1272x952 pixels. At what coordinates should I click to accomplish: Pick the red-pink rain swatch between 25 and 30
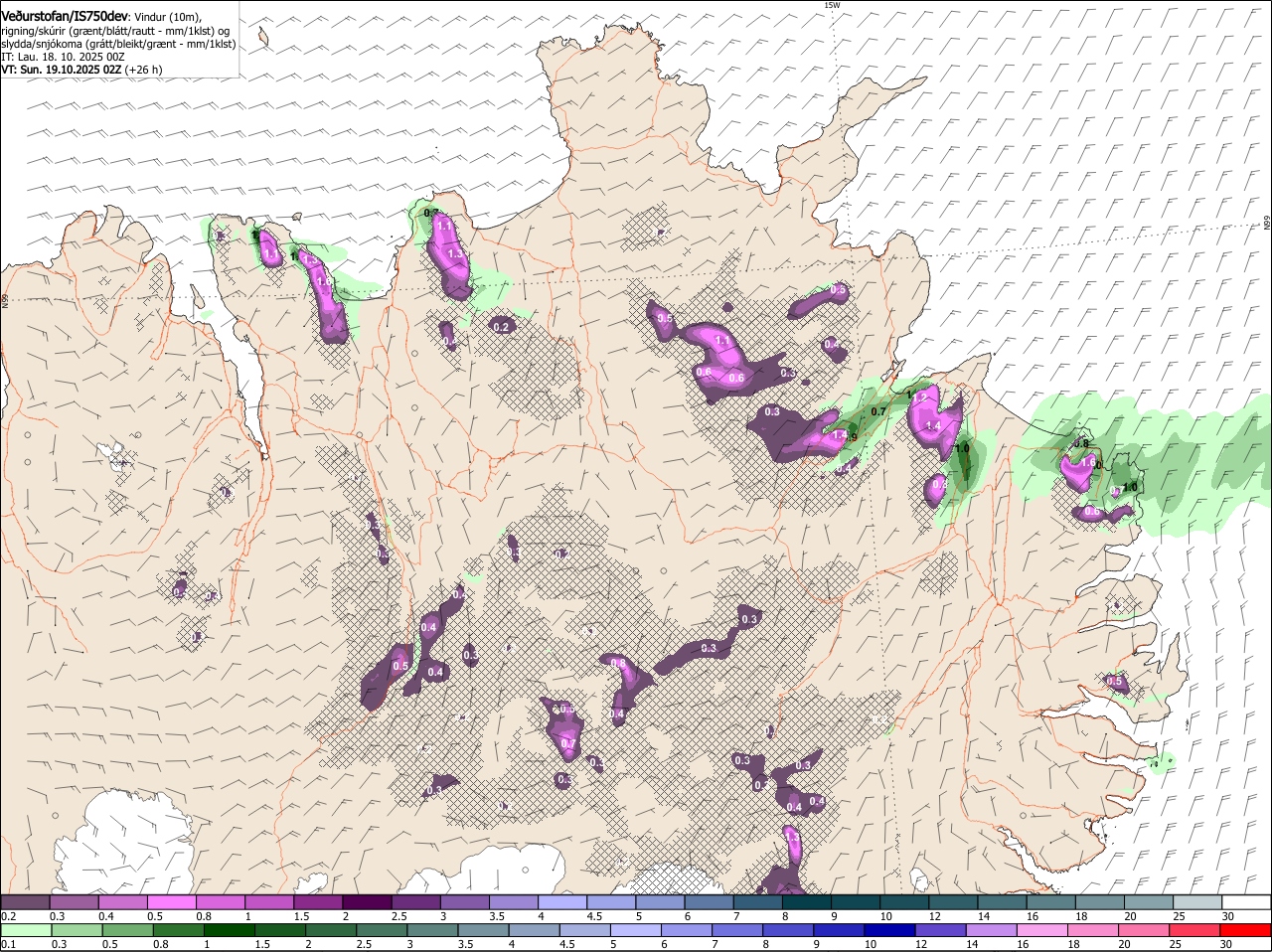1195,929
